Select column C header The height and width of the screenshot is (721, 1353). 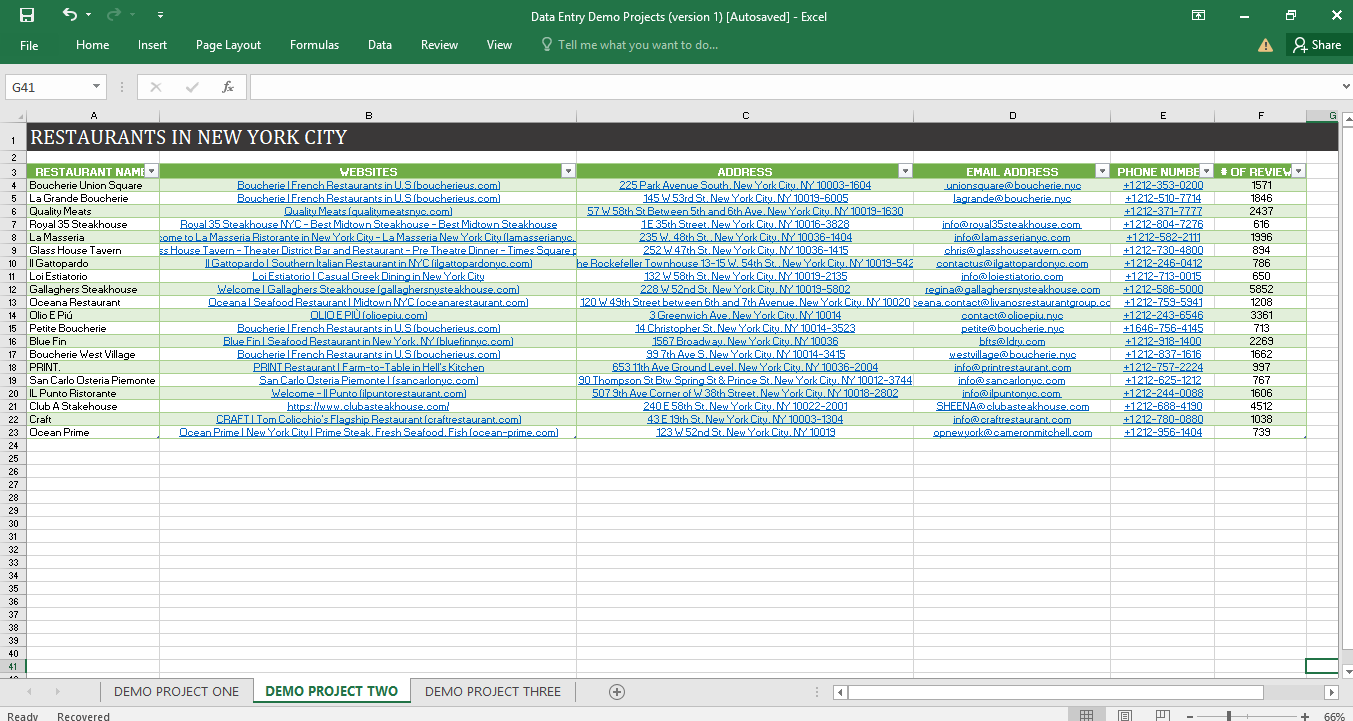click(x=745, y=116)
